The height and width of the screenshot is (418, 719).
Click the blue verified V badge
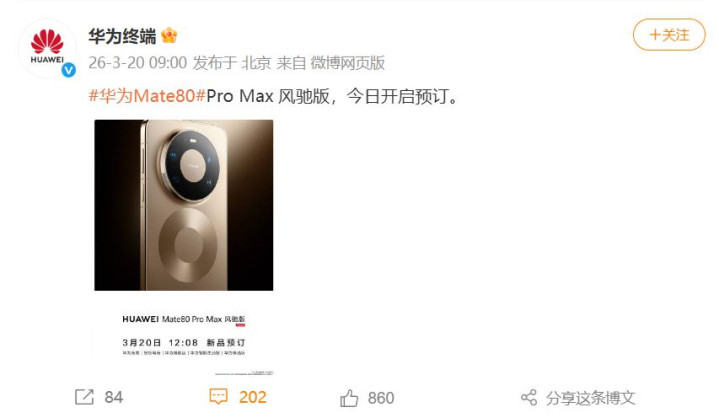[x=68, y=70]
